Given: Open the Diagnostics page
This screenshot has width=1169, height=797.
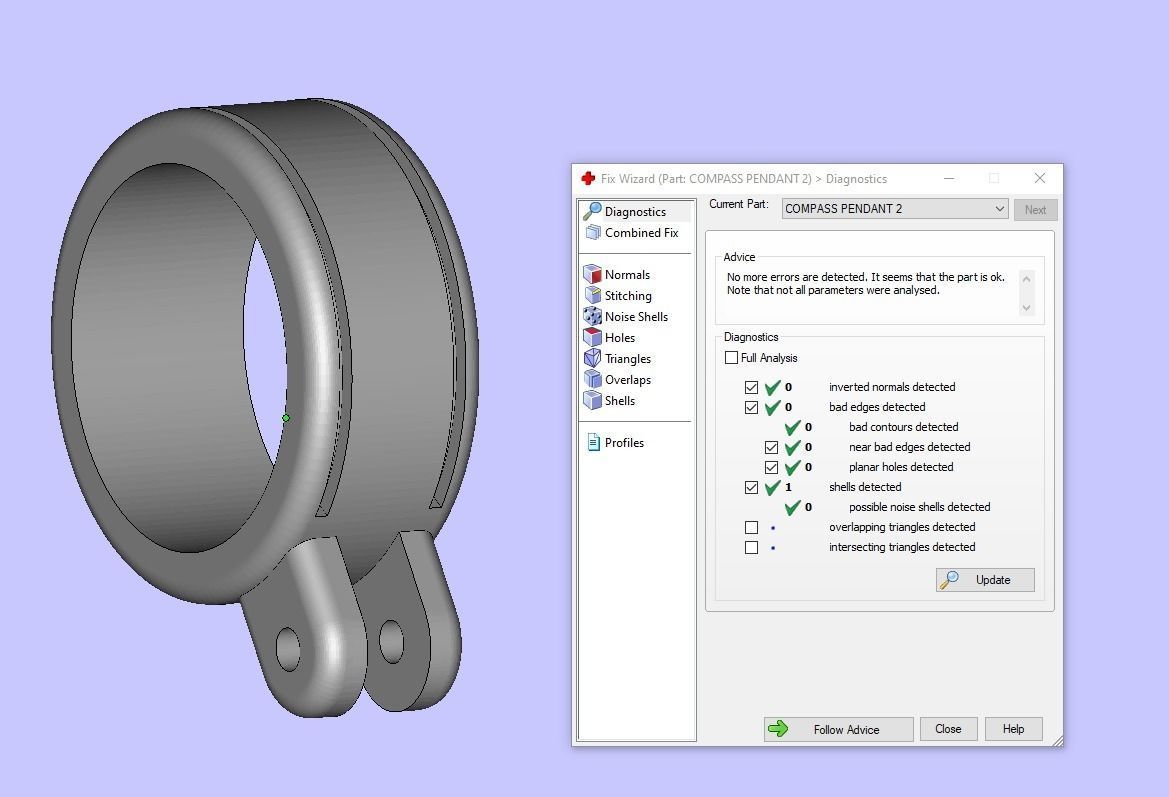Looking at the screenshot, I should pos(635,212).
